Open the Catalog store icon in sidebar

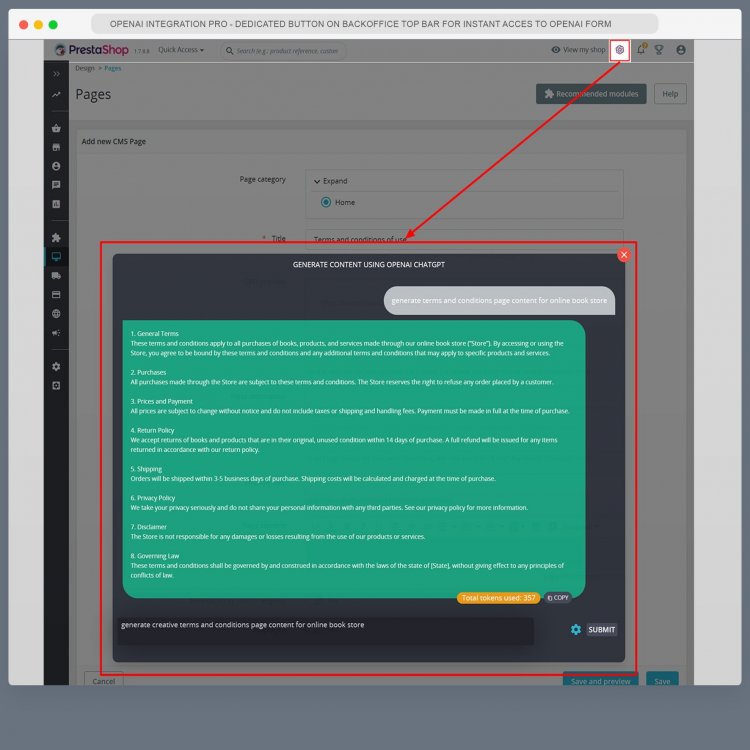pyautogui.click(x=56, y=147)
